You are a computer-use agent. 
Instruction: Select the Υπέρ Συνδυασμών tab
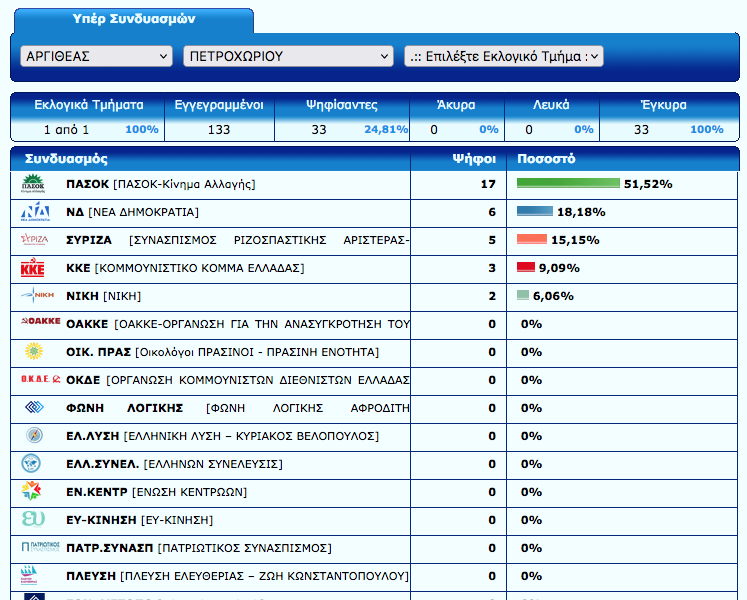click(134, 19)
